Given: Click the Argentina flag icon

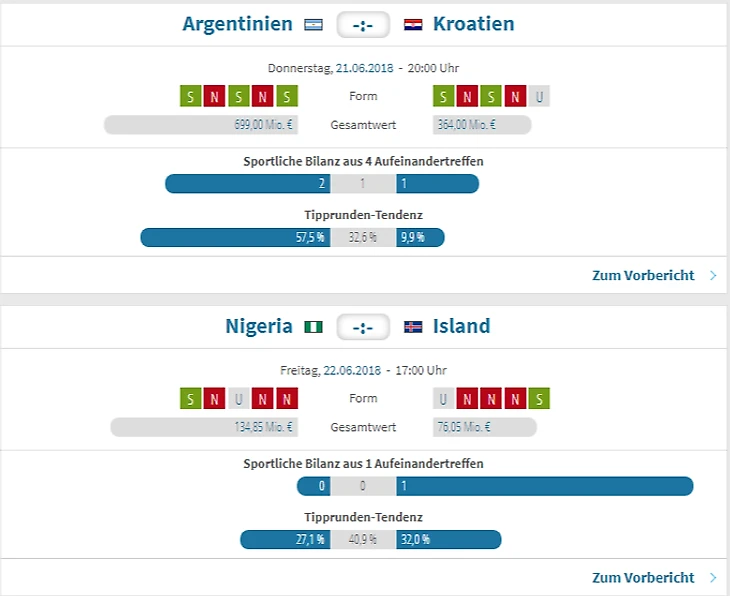Looking at the screenshot, I should click(313, 25).
